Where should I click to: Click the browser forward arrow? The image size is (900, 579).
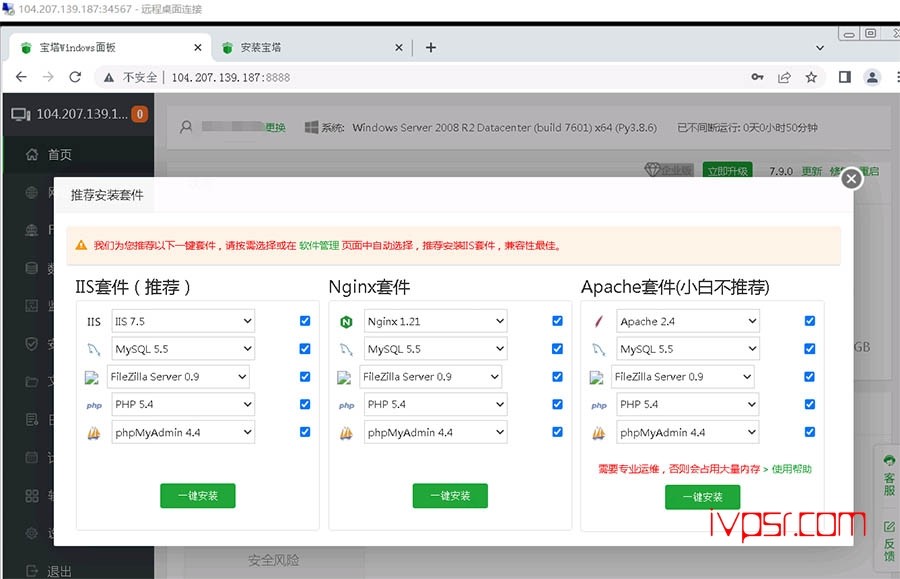click(x=48, y=77)
